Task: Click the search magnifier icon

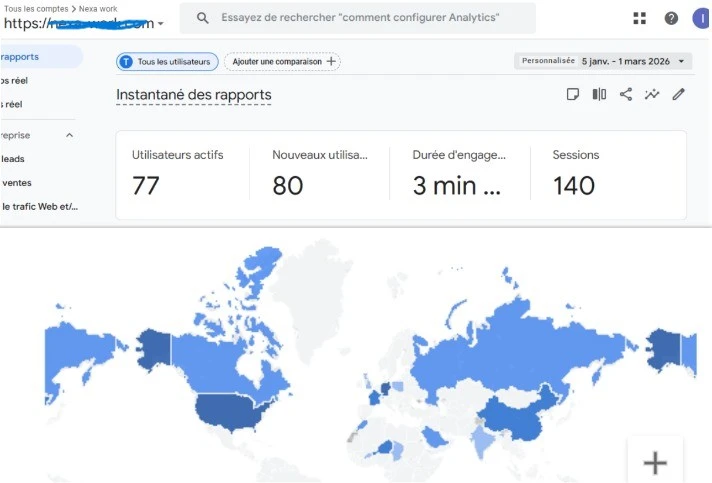Action: 203,18
